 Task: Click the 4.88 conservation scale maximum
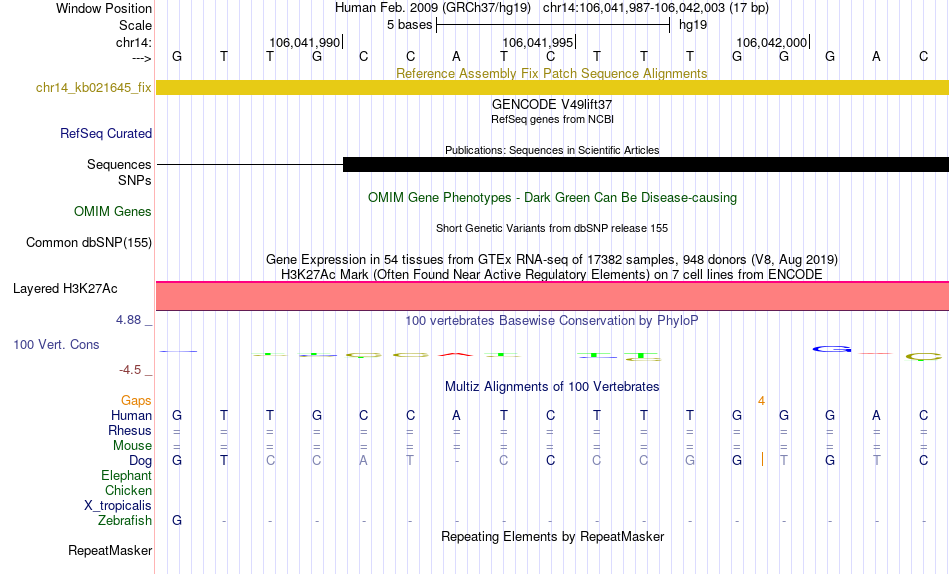129,320
